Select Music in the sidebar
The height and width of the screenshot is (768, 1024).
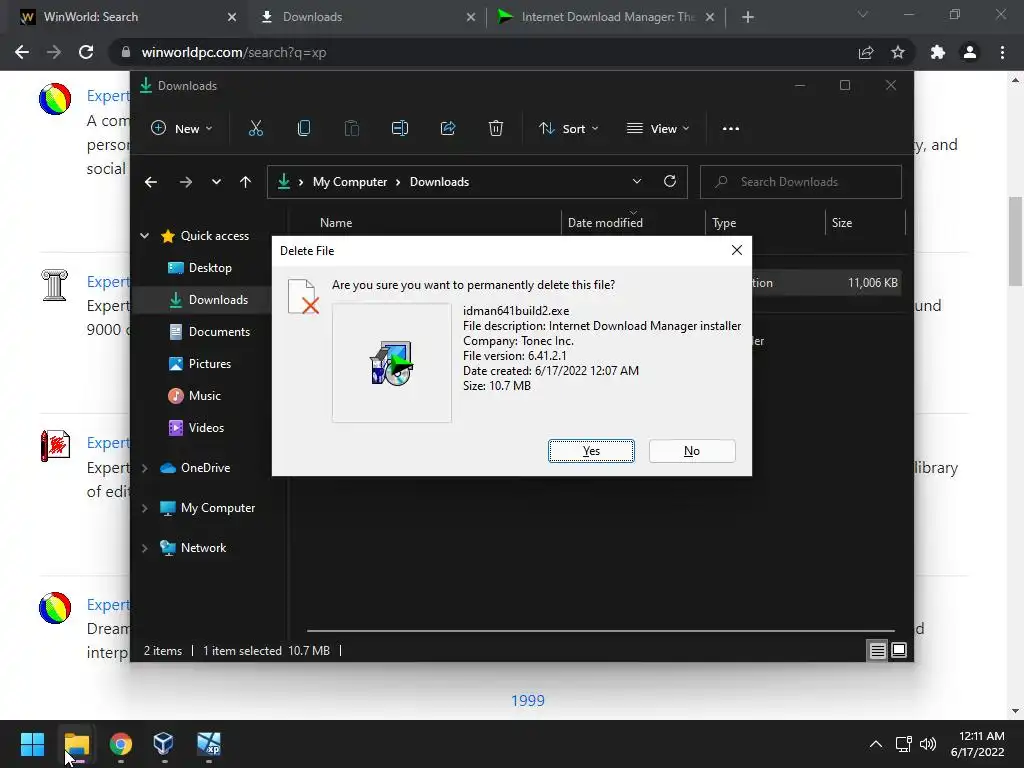point(204,396)
